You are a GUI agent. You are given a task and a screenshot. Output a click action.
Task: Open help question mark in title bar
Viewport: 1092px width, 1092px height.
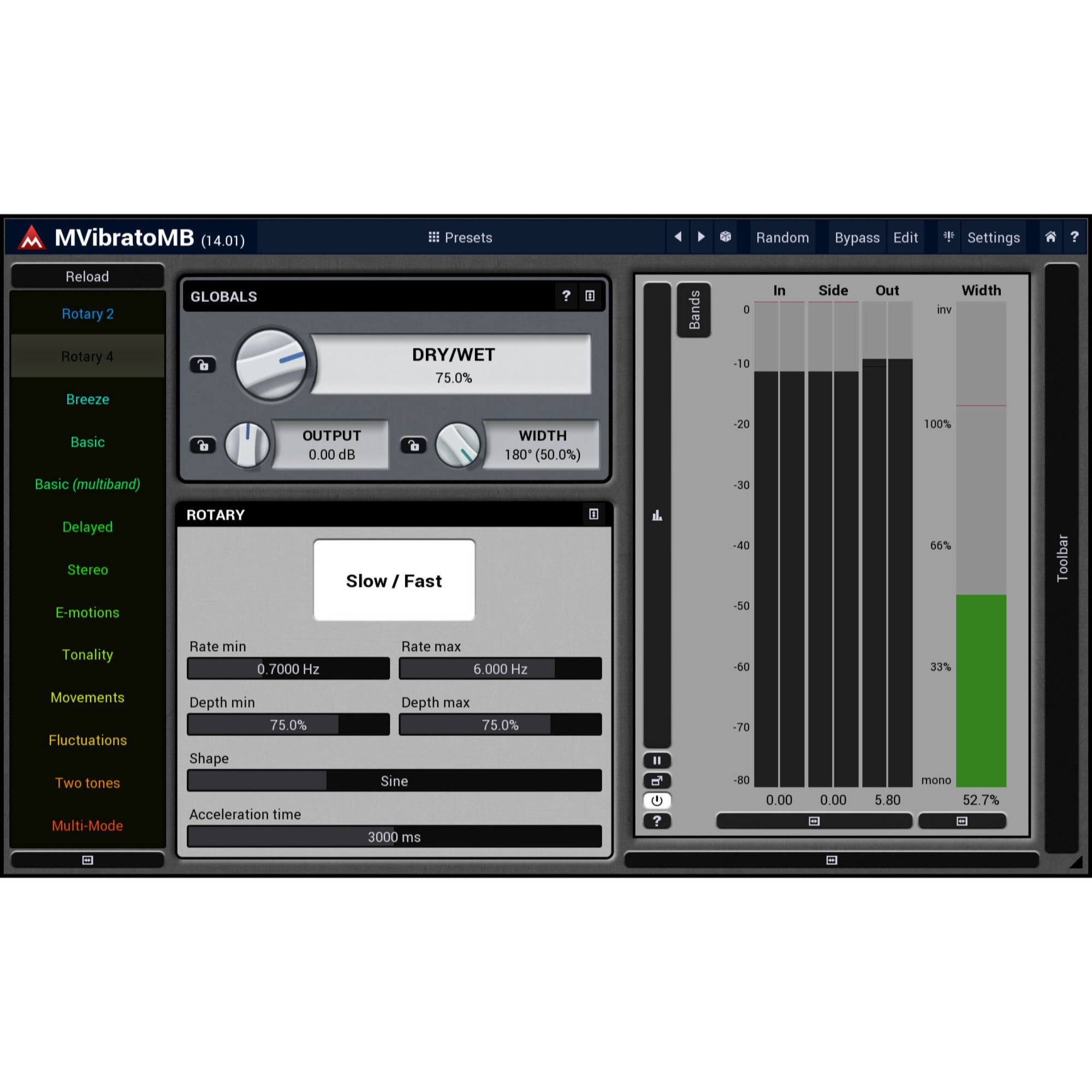pyautogui.click(x=1074, y=237)
